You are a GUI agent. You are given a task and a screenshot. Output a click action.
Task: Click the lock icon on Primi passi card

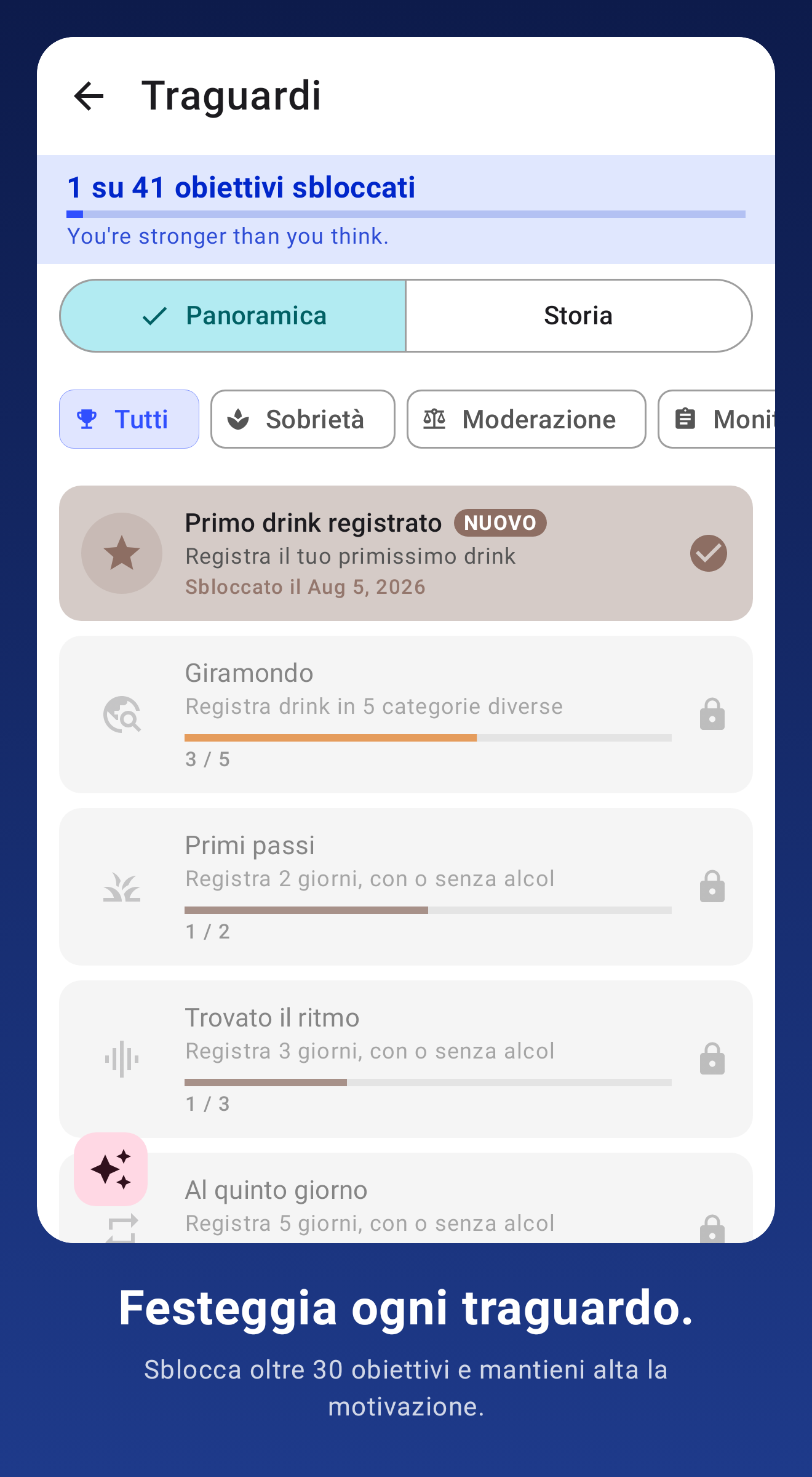(712, 886)
